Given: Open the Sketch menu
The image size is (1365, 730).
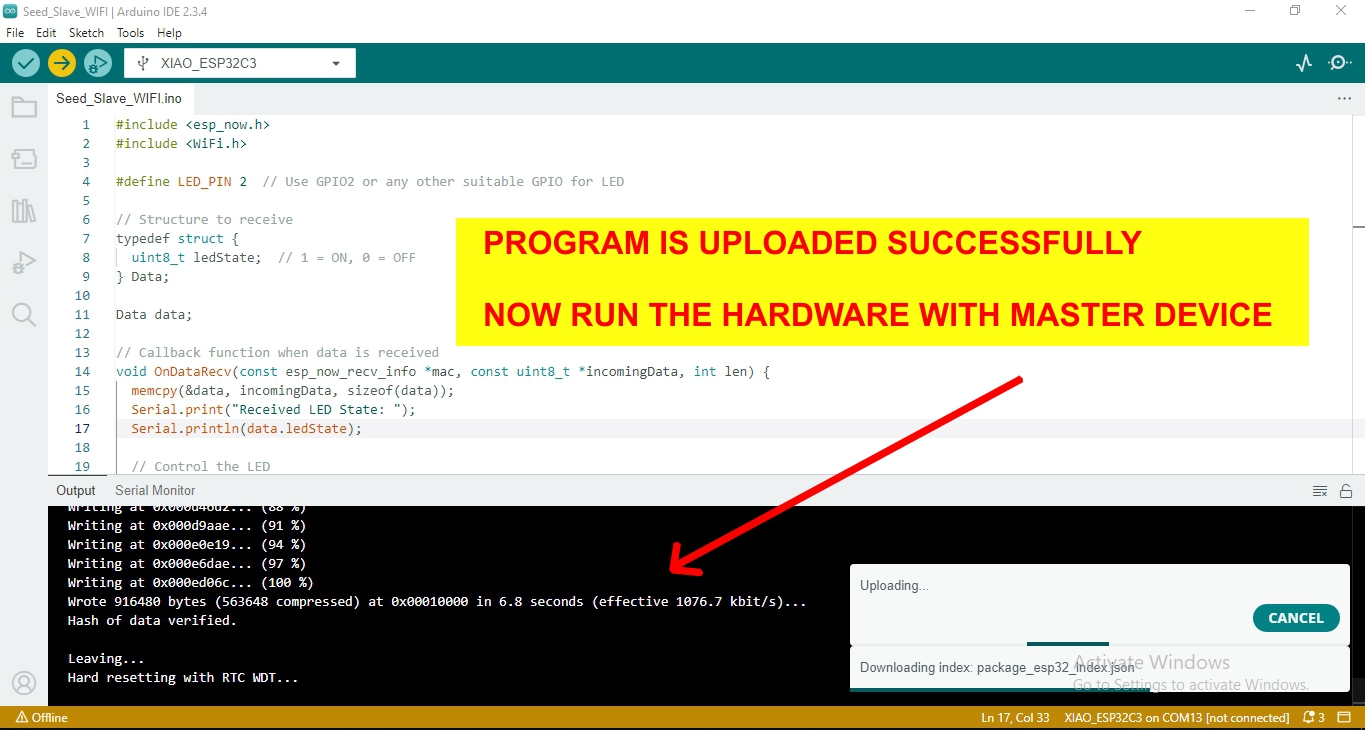Looking at the screenshot, I should (86, 33).
